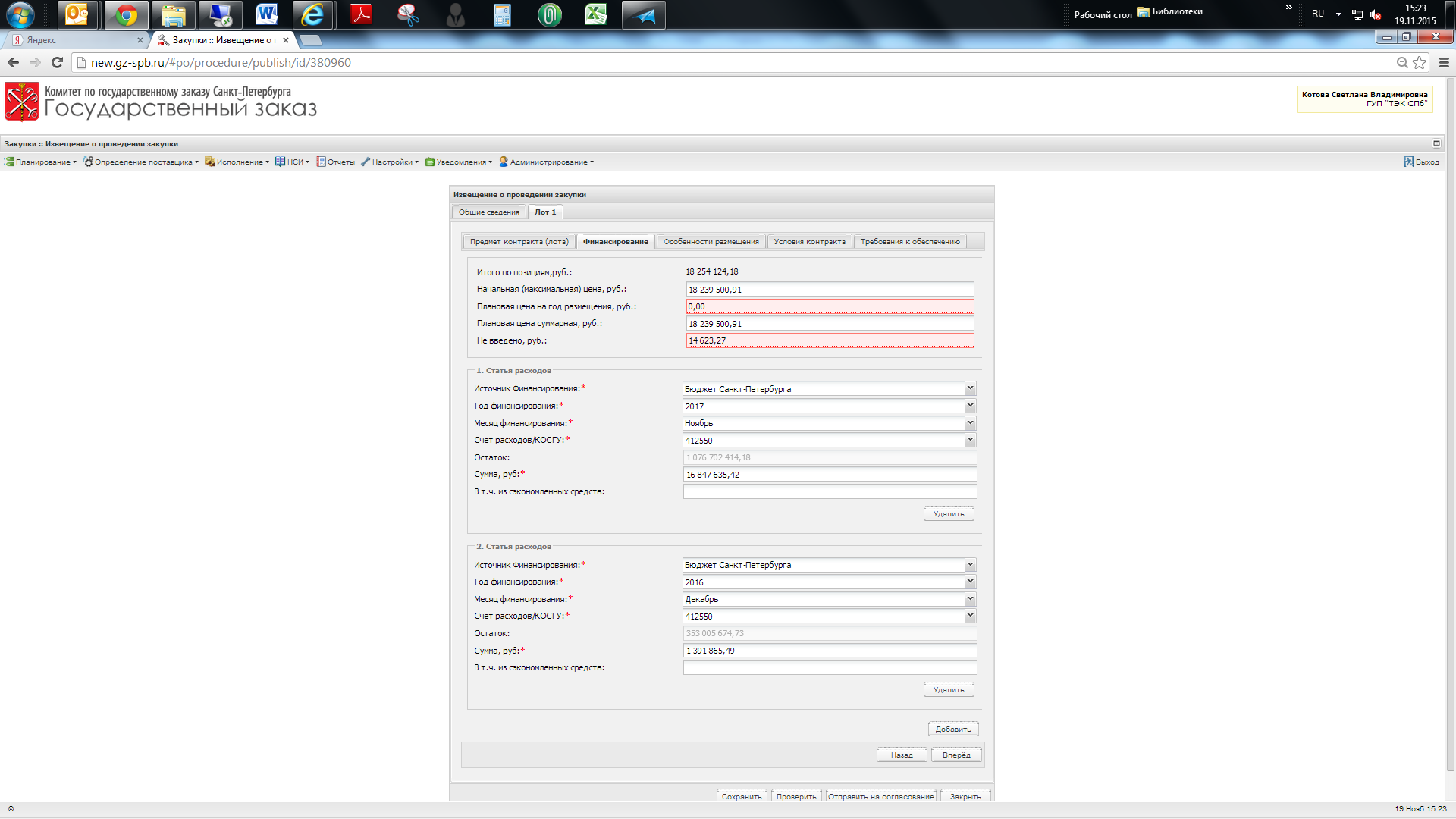Click the Добавить button
Screen dimensions: 1456x819
coord(952,730)
